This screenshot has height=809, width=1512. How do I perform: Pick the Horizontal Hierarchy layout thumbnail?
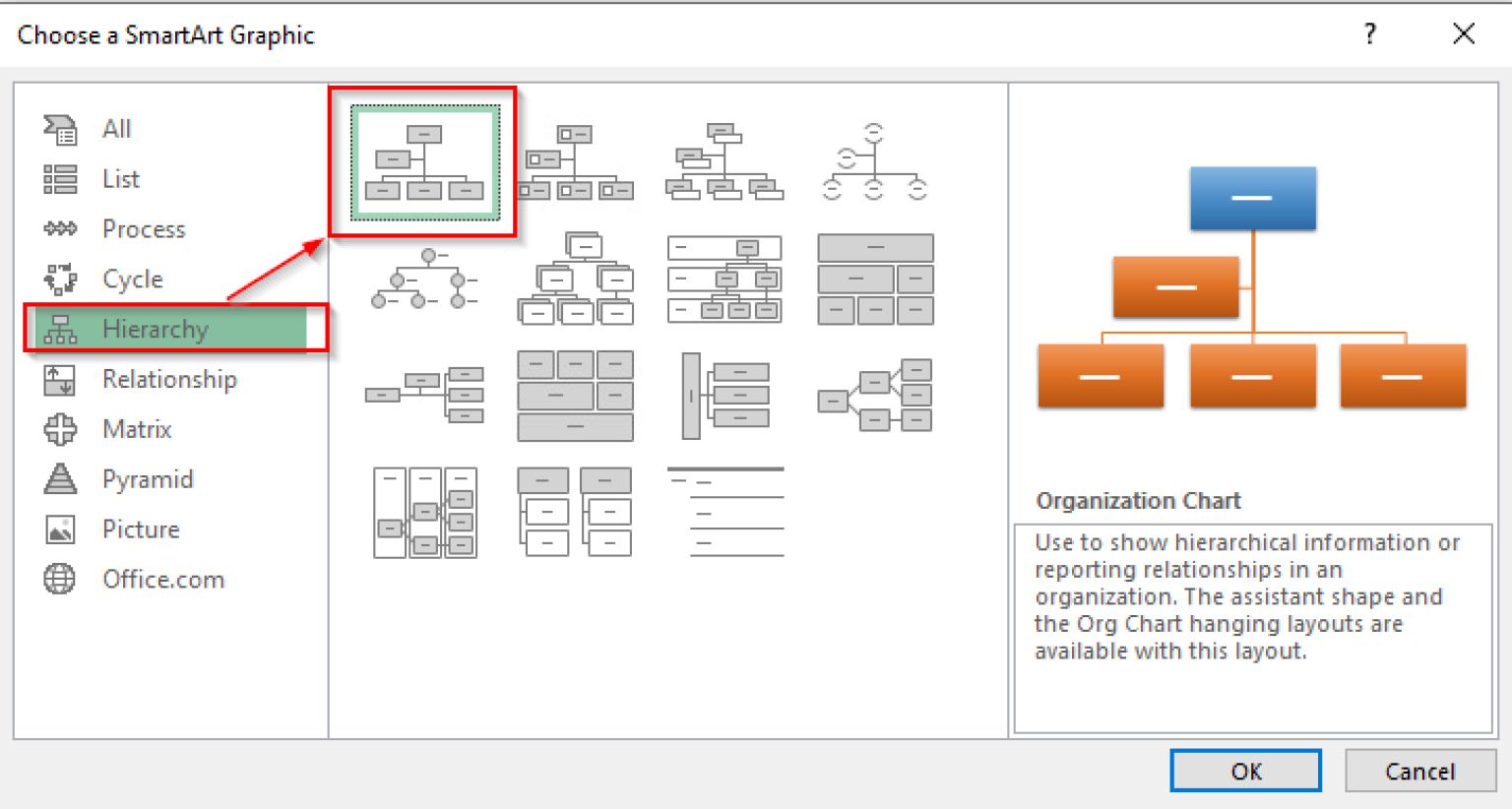click(425, 394)
